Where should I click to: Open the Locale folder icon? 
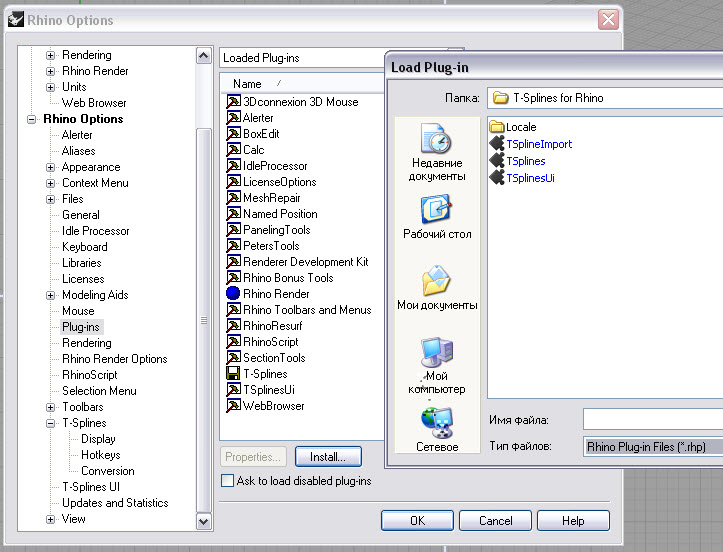(497, 126)
